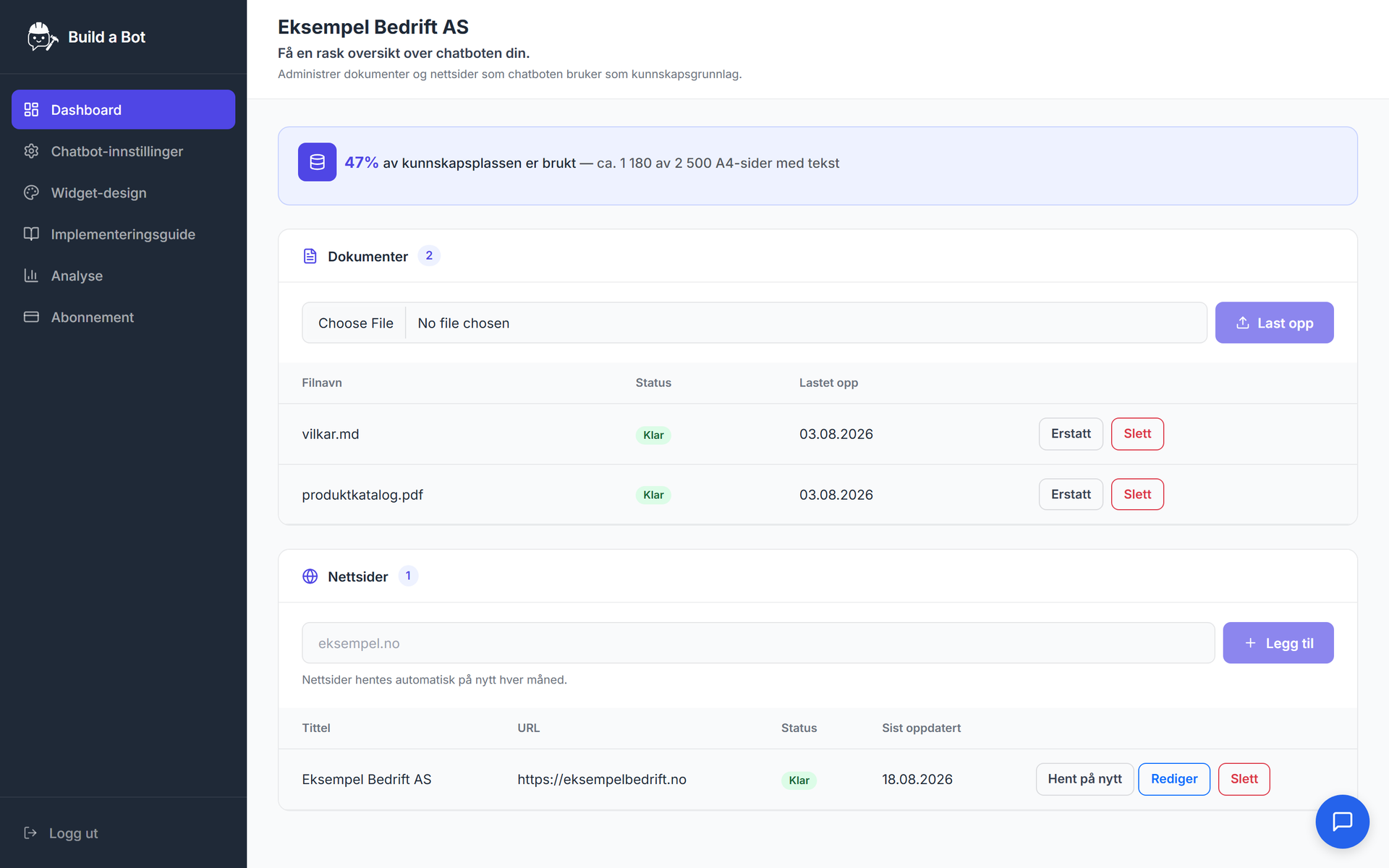Click the vilkar.md file name
The width and height of the screenshot is (1389, 868).
tap(330, 434)
